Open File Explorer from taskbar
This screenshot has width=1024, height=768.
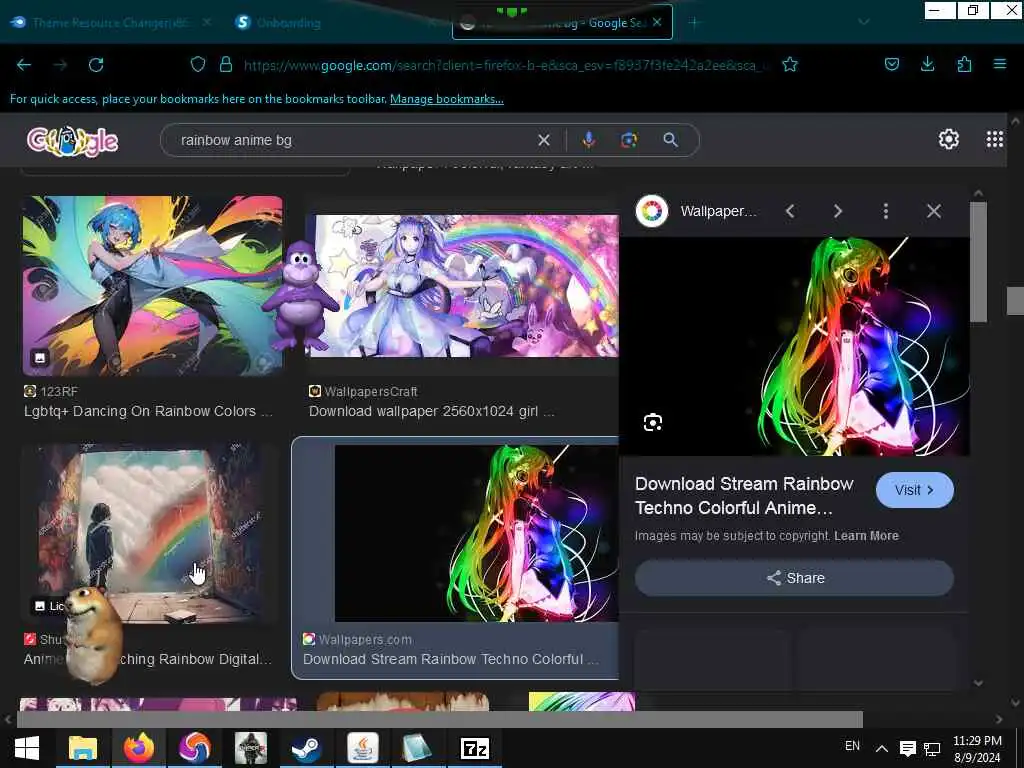tap(83, 748)
